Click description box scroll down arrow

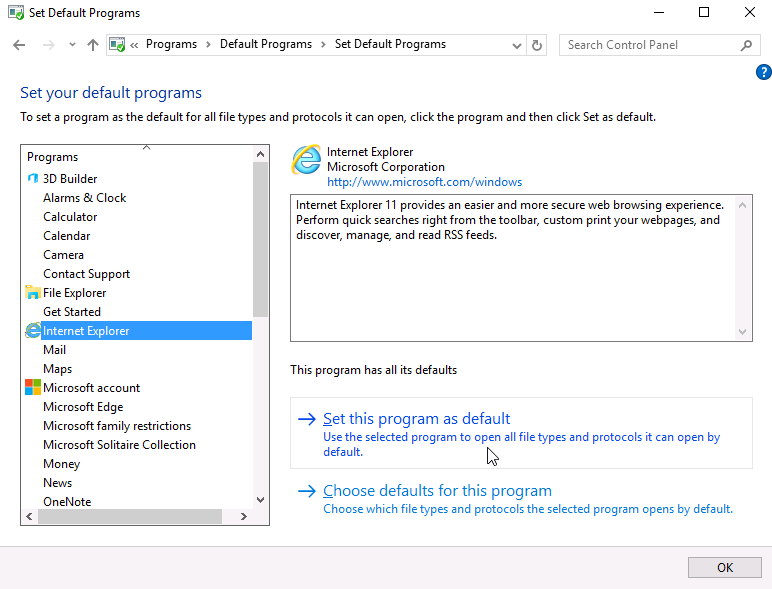742,332
